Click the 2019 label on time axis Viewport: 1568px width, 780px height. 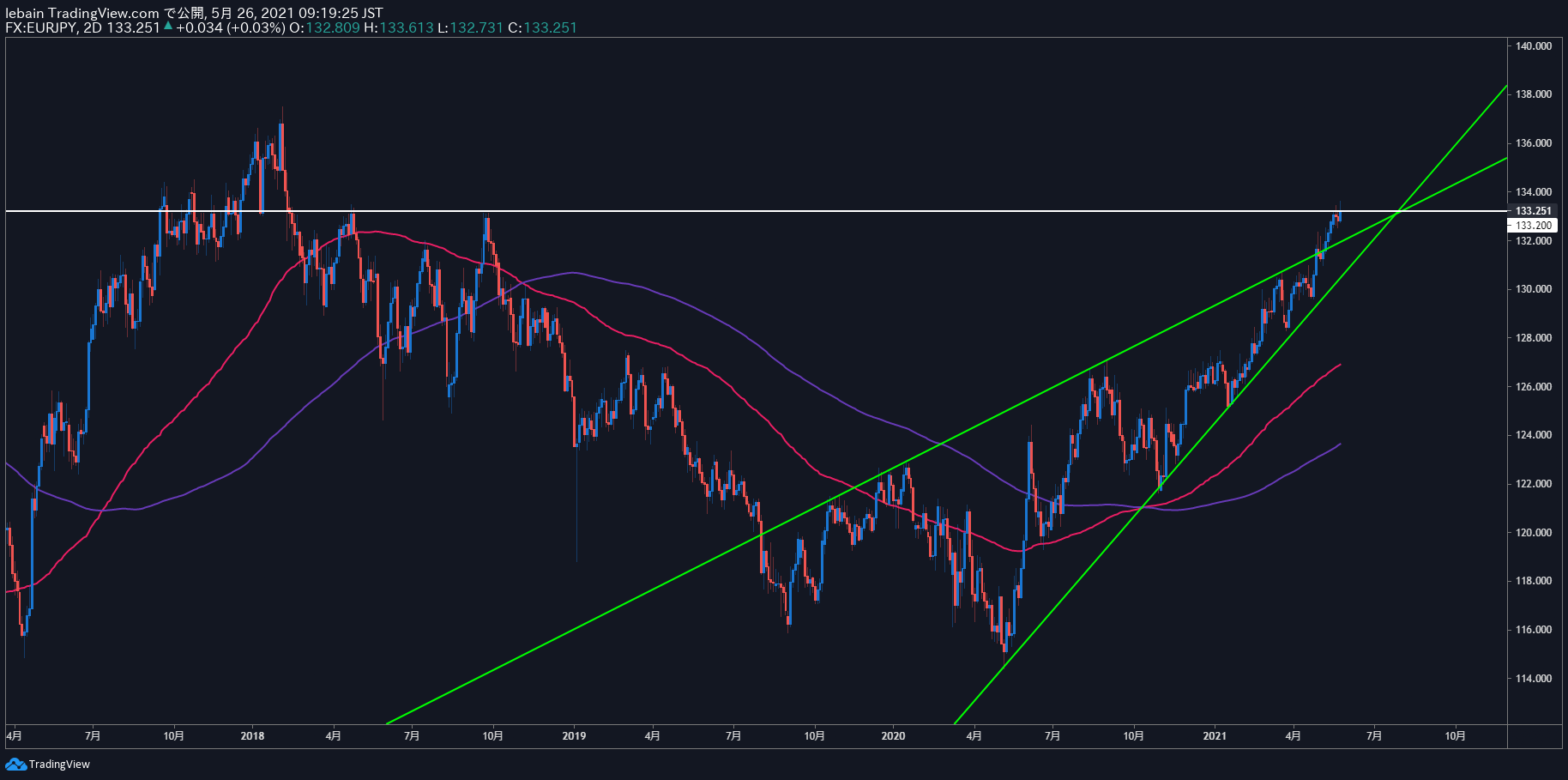(574, 736)
